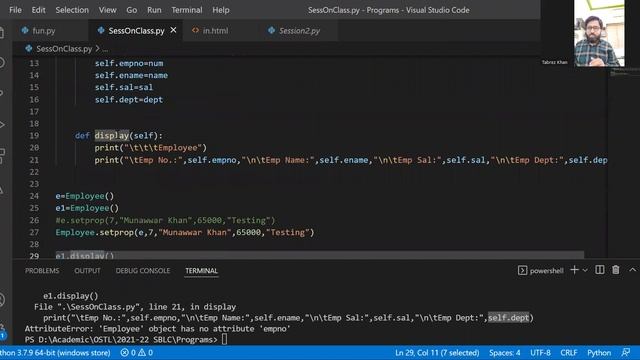640x360 pixels.
Task: Click the self.dept=dept code on line 16
Action: tap(129, 100)
